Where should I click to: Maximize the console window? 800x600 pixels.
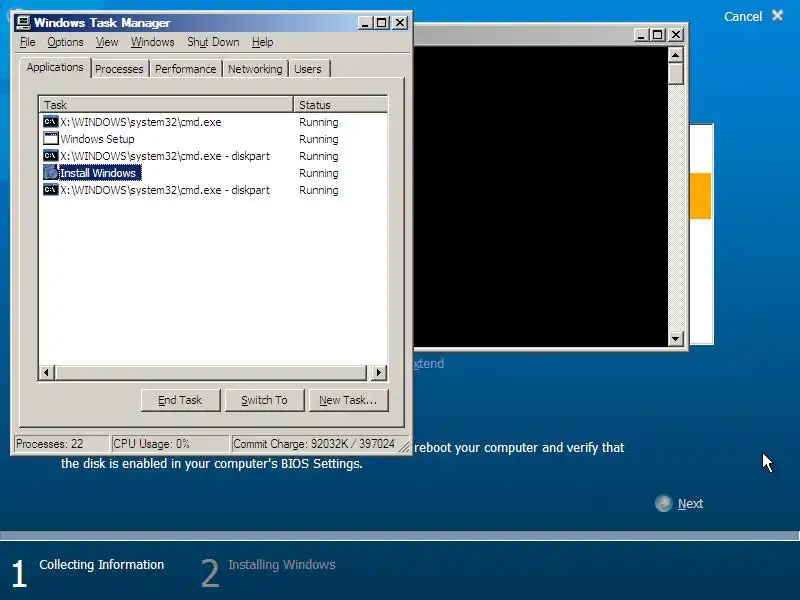click(658, 35)
